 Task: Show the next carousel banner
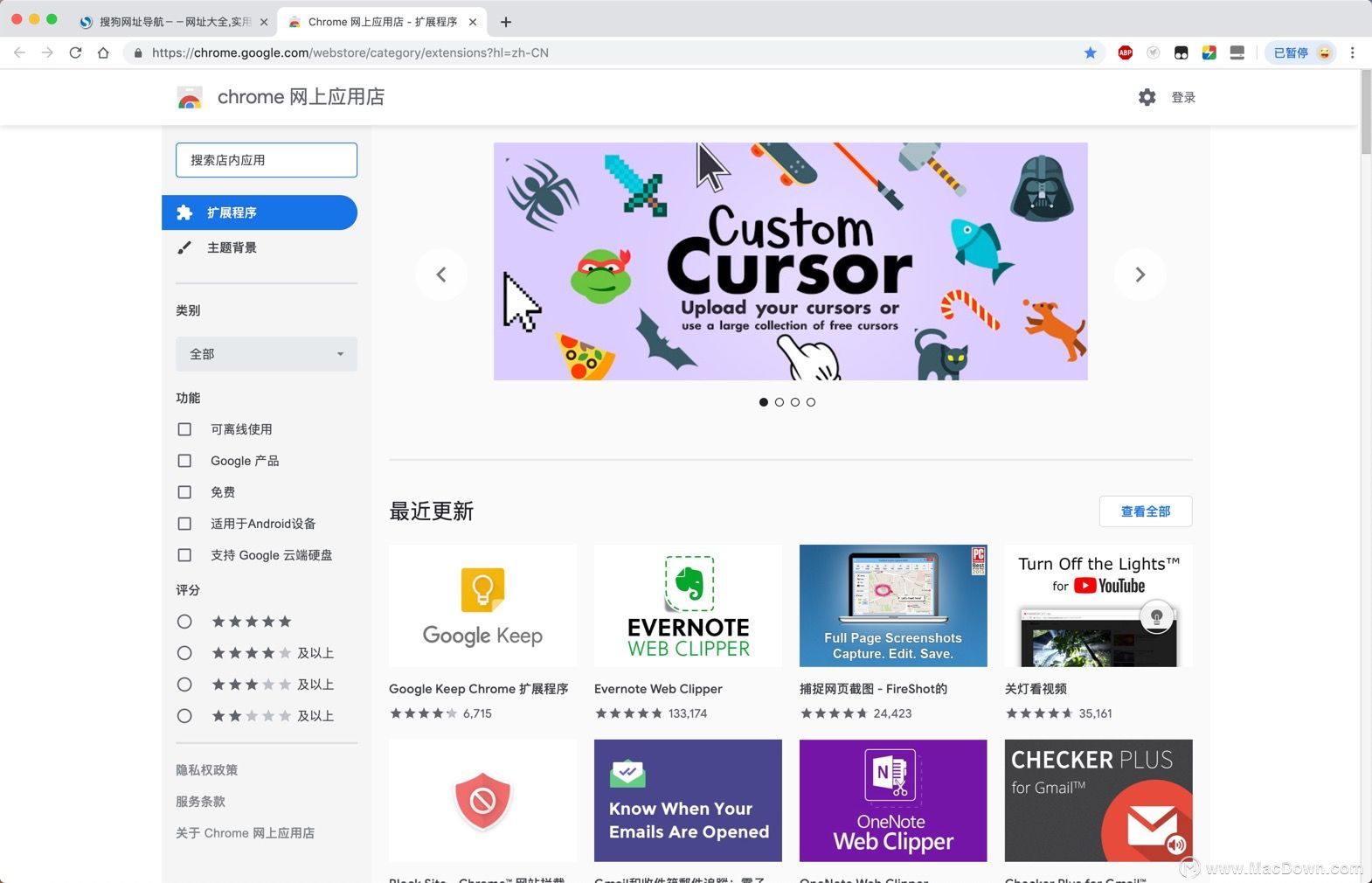point(1140,275)
